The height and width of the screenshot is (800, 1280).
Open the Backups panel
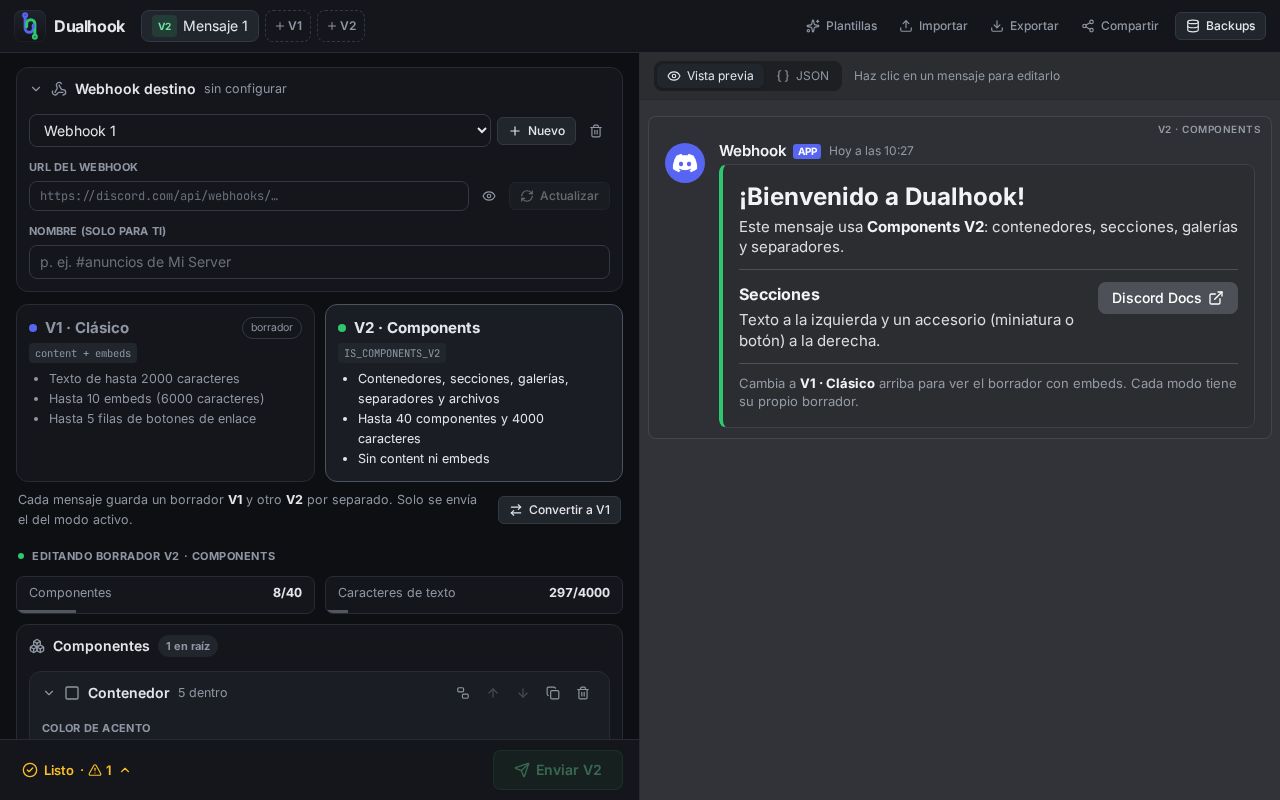click(x=1220, y=26)
